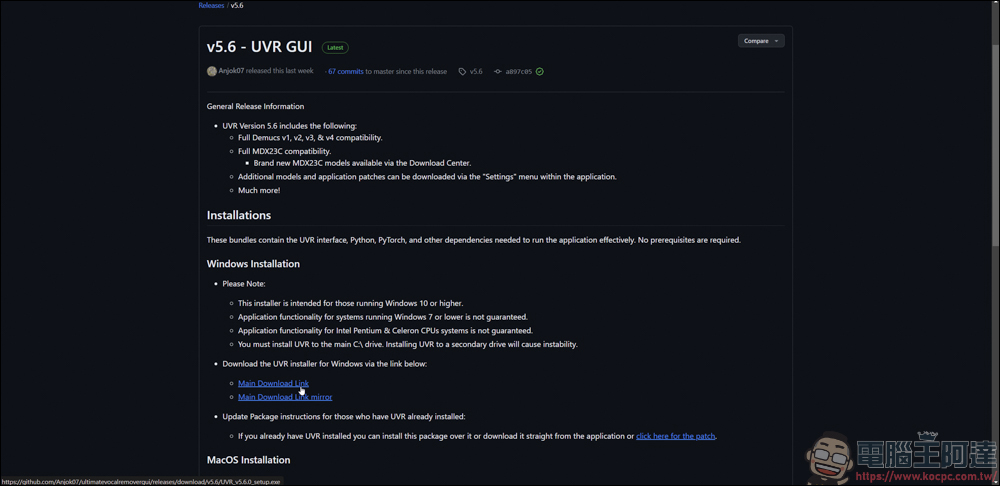1000x486 pixels.
Task: Open the Main Download Link
Action: (273, 383)
